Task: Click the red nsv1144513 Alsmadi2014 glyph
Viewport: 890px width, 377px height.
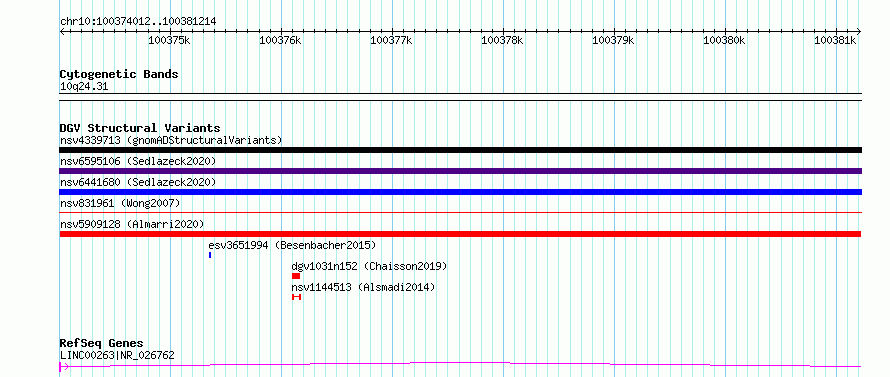Action: [296, 297]
